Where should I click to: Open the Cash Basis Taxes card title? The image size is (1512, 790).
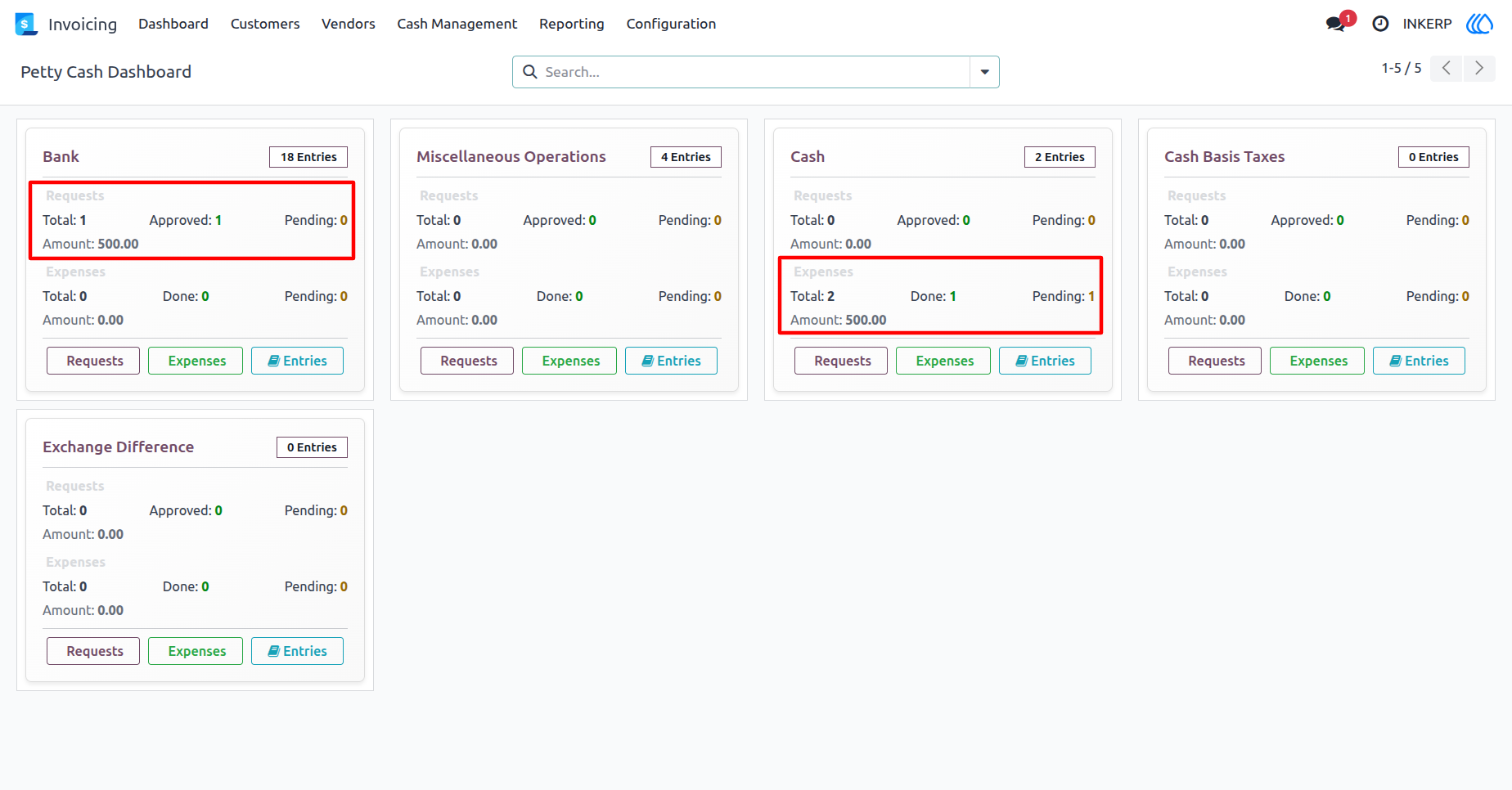tap(1224, 156)
